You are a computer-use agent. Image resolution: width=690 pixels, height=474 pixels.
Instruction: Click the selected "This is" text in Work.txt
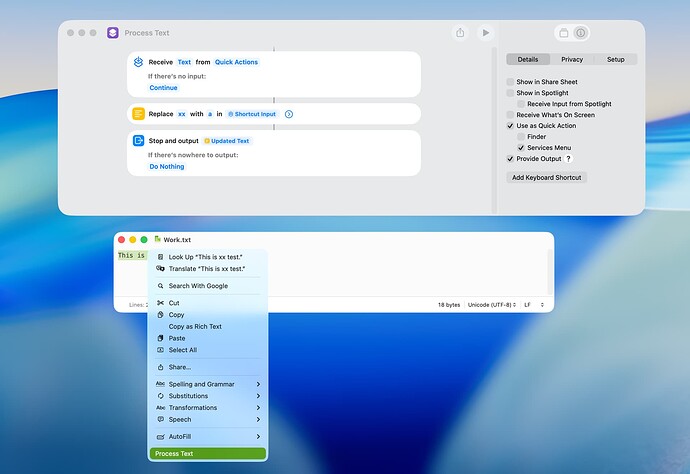[132, 255]
